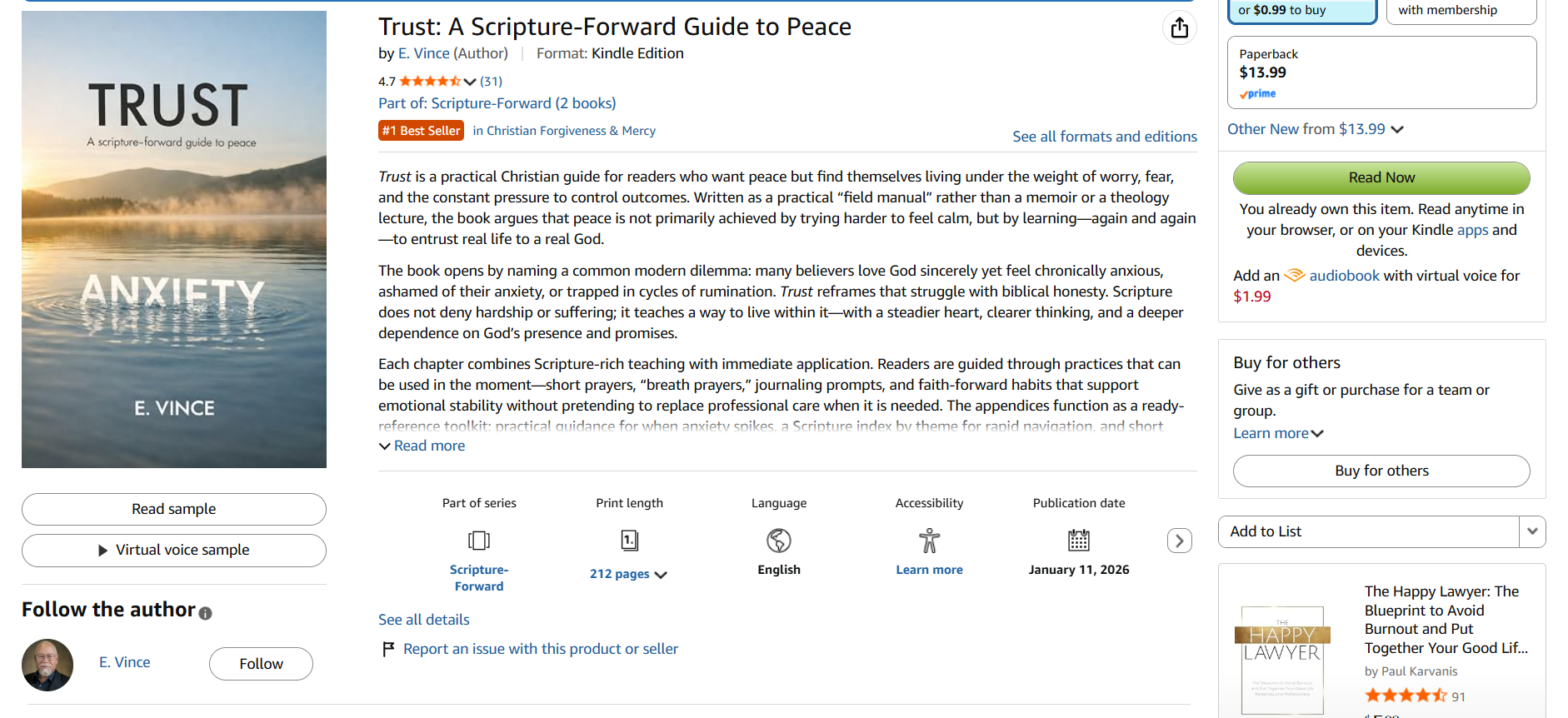Click the Follow the author info icon
The height and width of the screenshot is (718, 1568).
pos(206,613)
